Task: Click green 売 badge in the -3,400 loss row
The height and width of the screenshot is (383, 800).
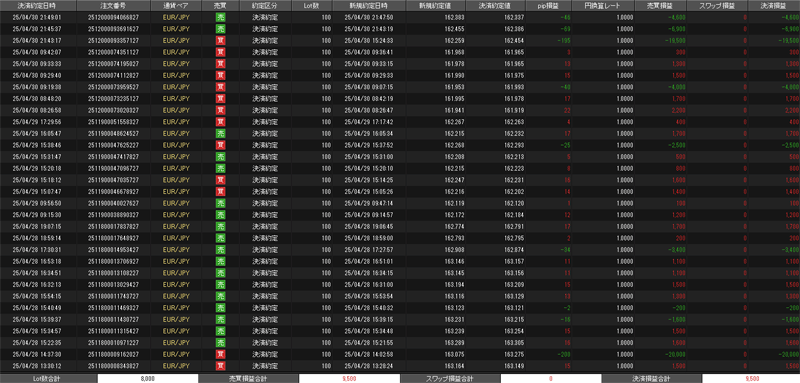Action: (220, 249)
